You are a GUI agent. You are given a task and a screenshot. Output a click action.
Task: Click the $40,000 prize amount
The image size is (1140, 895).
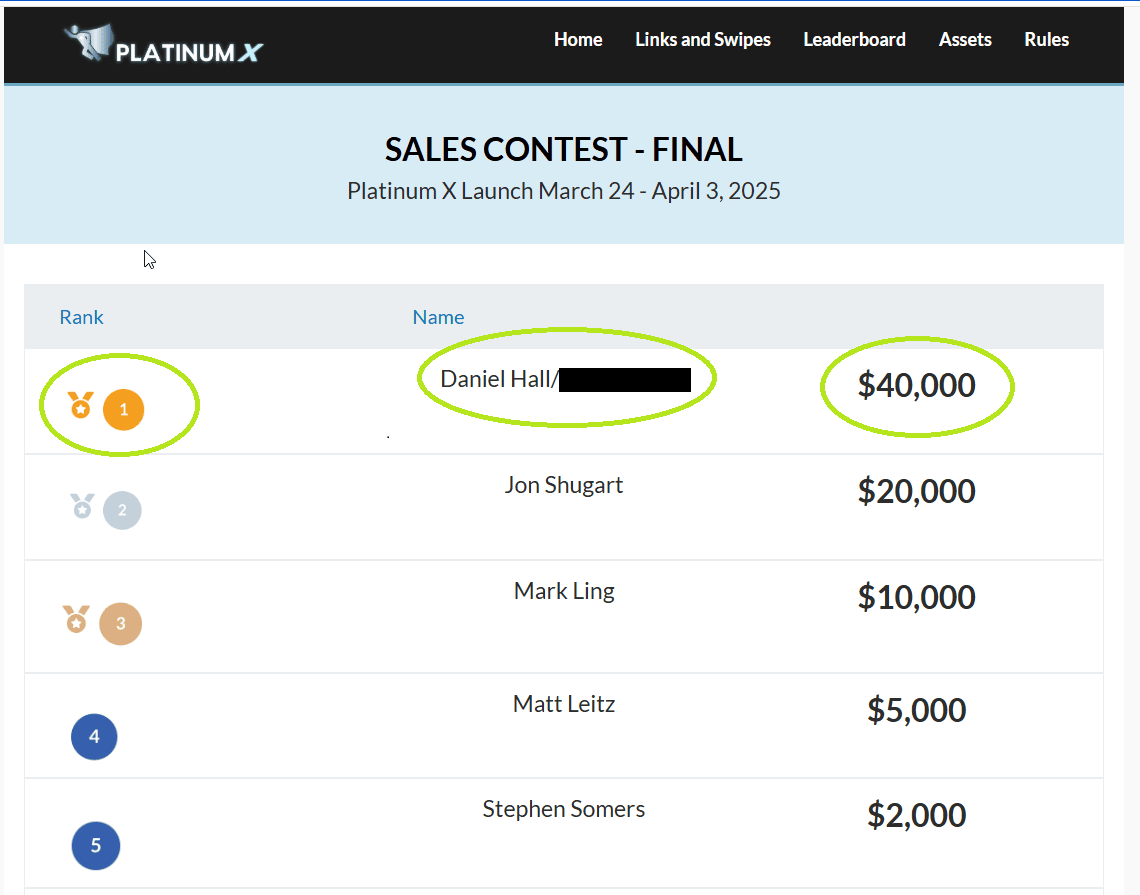tap(916, 385)
